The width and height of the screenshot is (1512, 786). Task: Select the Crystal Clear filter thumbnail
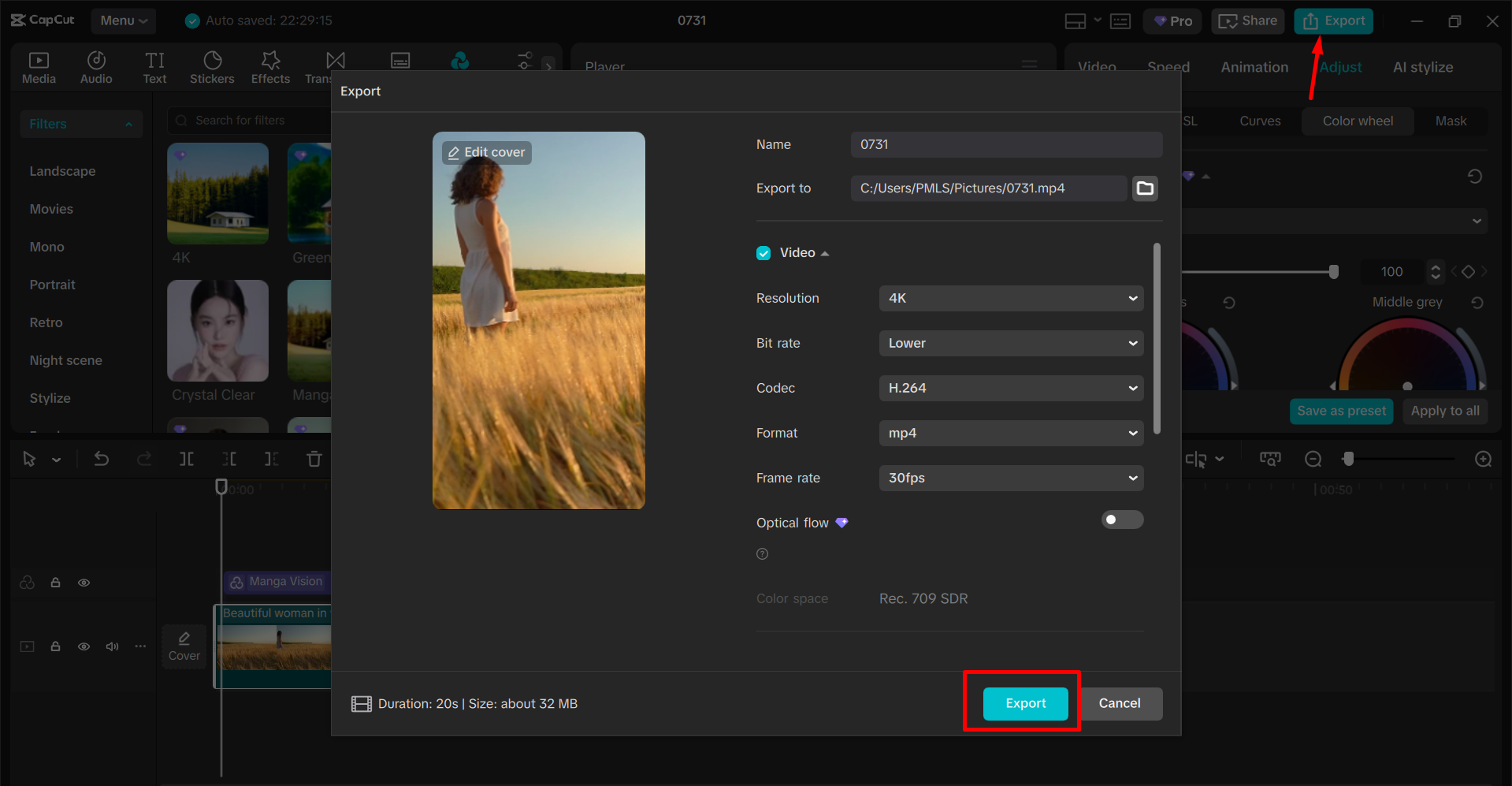217,331
